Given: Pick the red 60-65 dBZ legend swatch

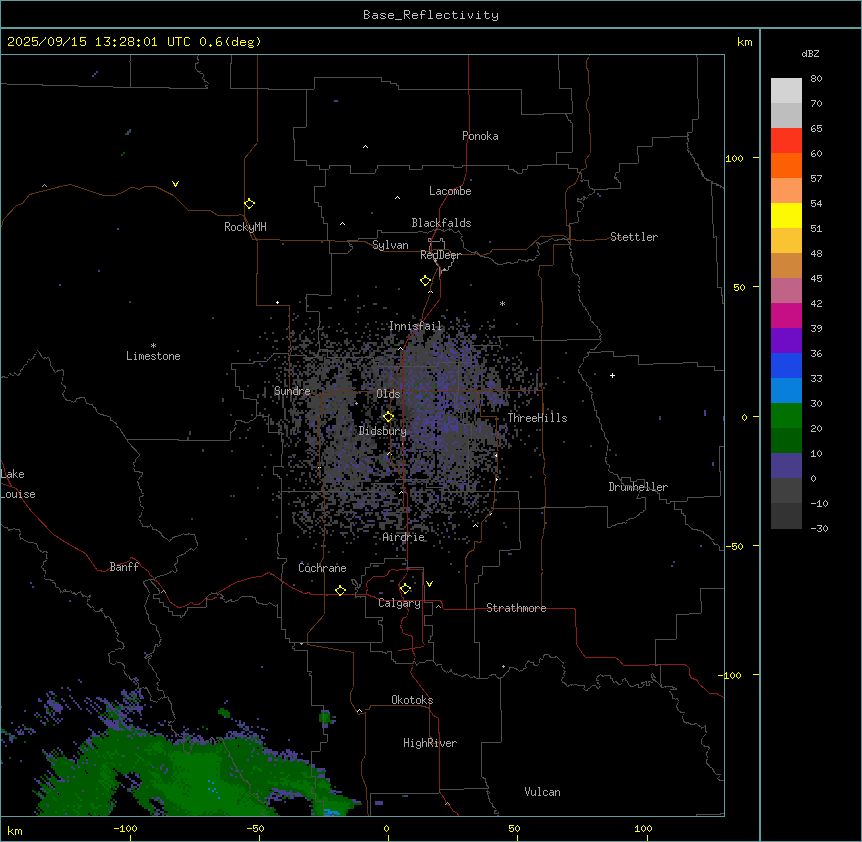Looking at the screenshot, I should coord(786,140).
